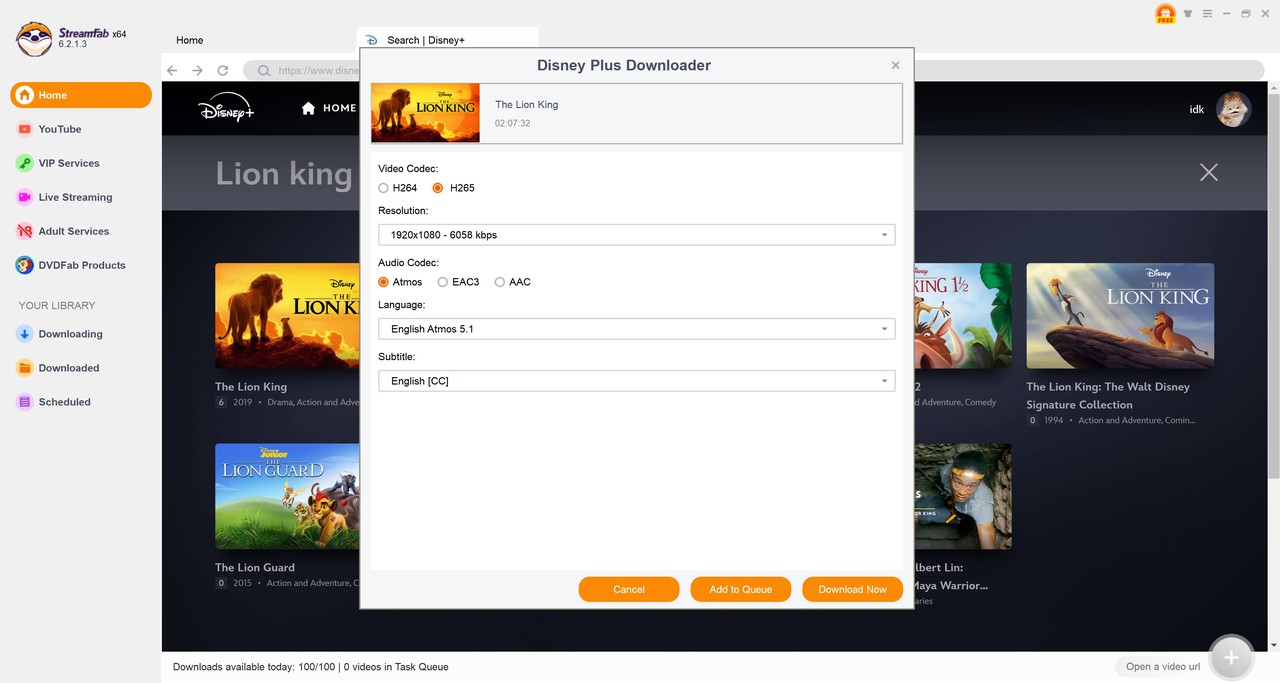Open the idk profile avatar

(x=1234, y=109)
